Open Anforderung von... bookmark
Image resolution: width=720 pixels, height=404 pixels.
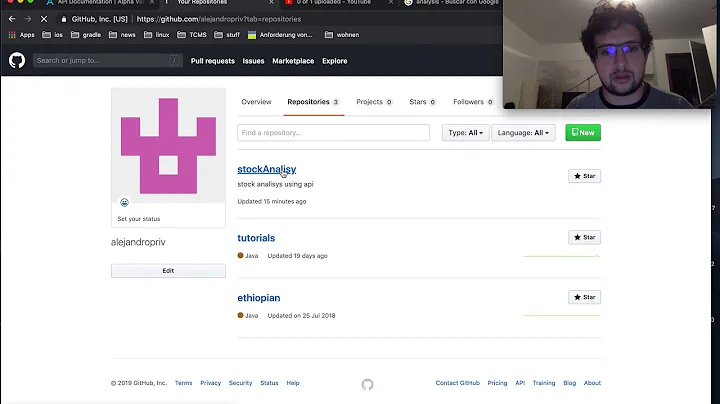[280, 35]
